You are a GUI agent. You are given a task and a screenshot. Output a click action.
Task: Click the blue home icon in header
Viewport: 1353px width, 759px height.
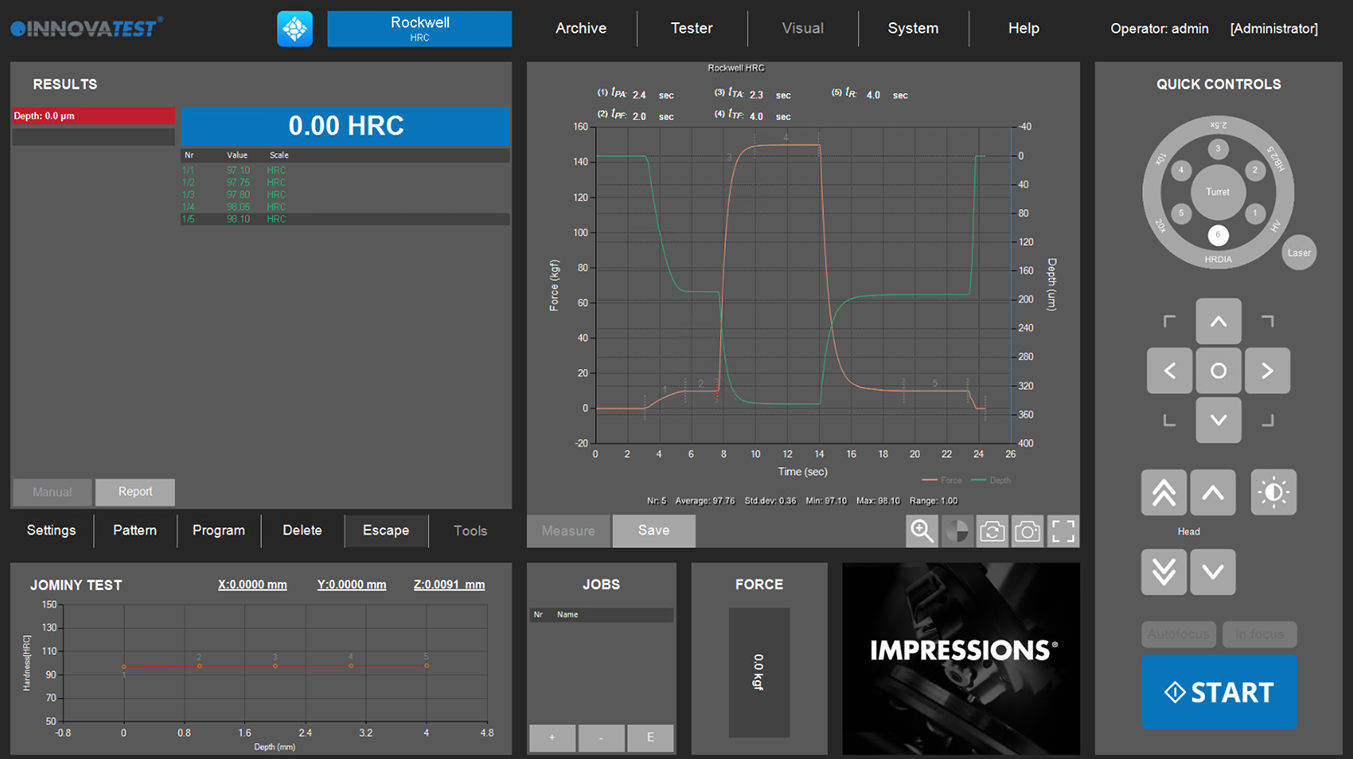pos(295,29)
